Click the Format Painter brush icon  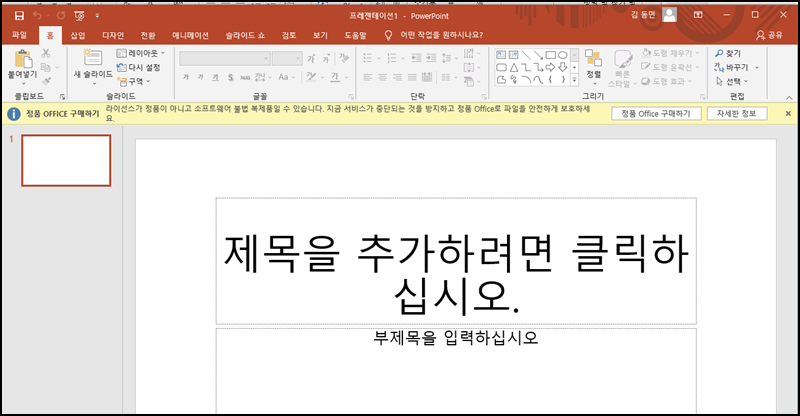tap(47, 81)
